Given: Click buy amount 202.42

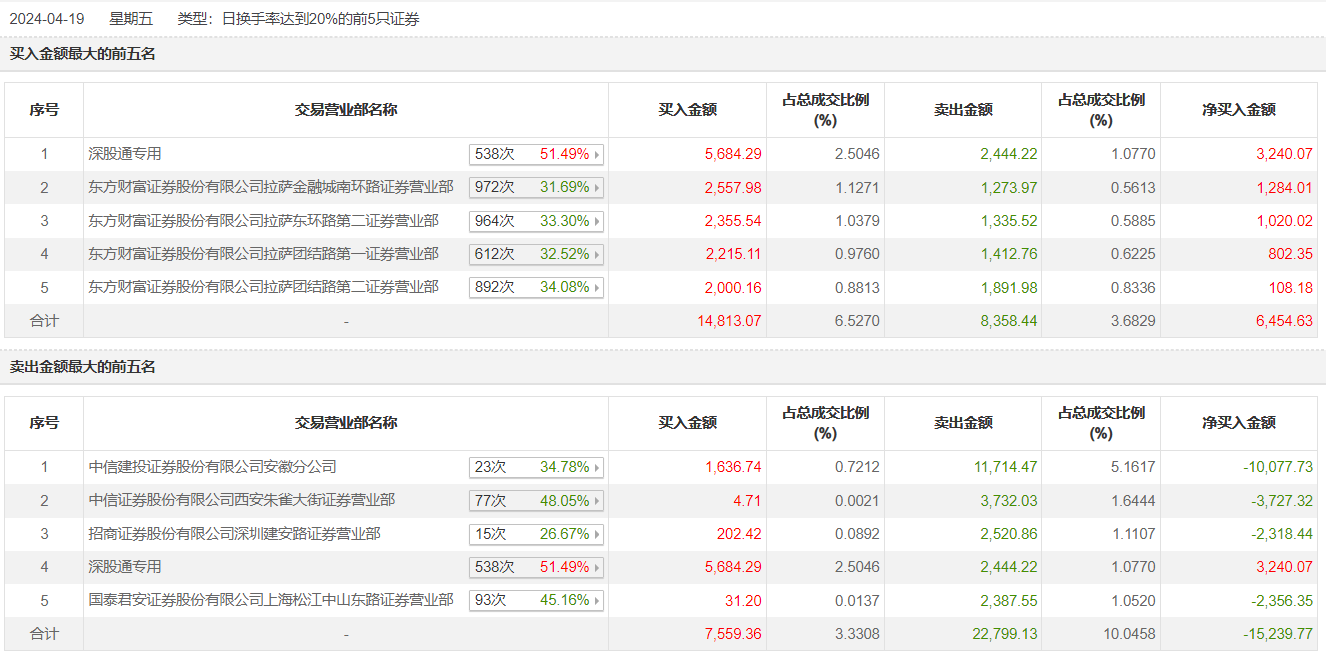Looking at the screenshot, I should click(x=740, y=534).
